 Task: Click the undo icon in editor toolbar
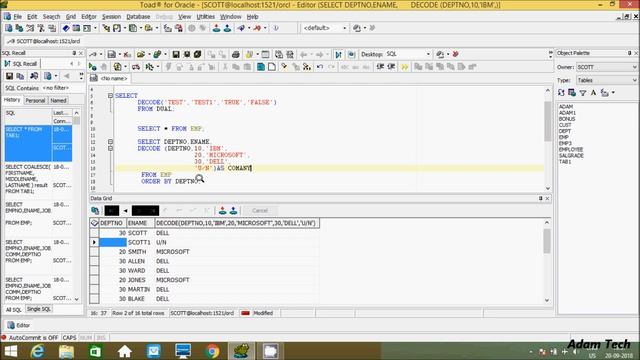[x=320, y=67]
